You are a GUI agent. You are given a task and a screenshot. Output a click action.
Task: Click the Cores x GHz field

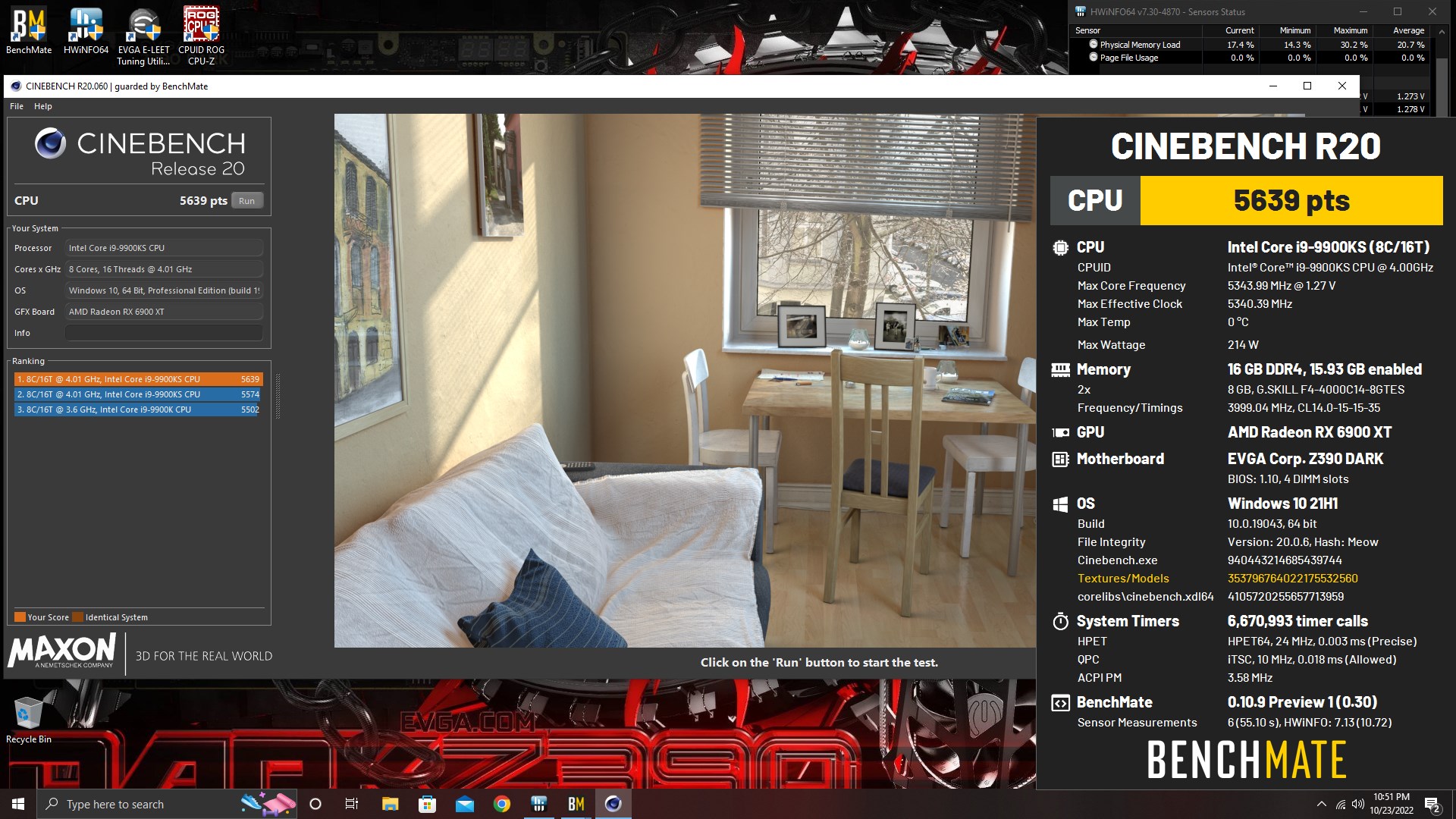click(164, 269)
